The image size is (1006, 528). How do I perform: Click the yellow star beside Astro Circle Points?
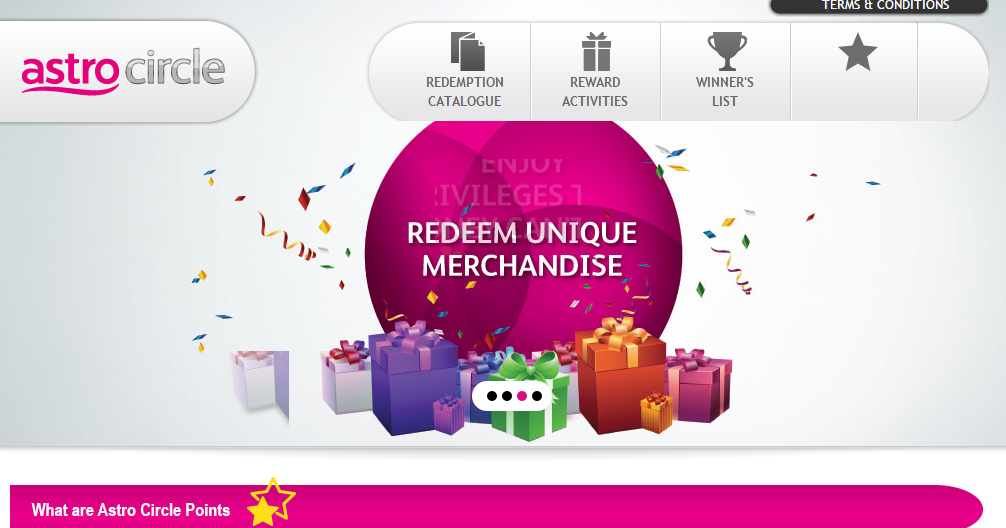(271, 502)
